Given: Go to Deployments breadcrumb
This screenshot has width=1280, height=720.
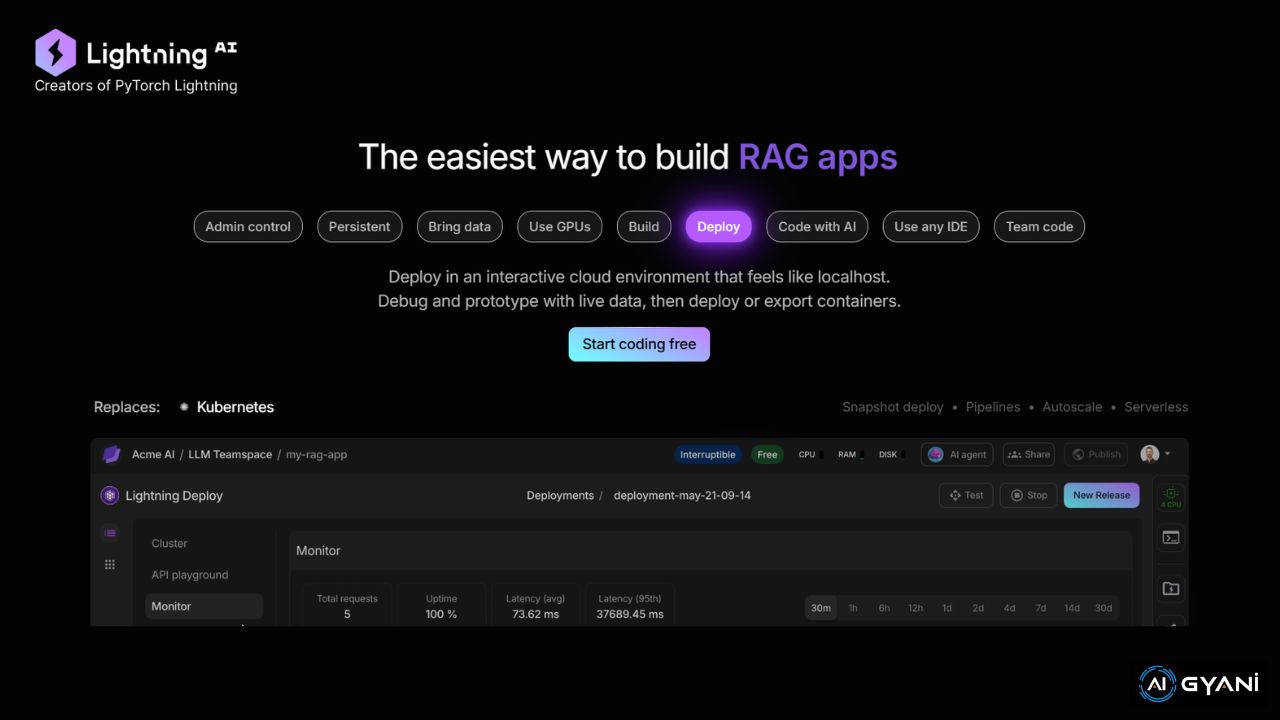Looking at the screenshot, I should (x=560, y=495).
